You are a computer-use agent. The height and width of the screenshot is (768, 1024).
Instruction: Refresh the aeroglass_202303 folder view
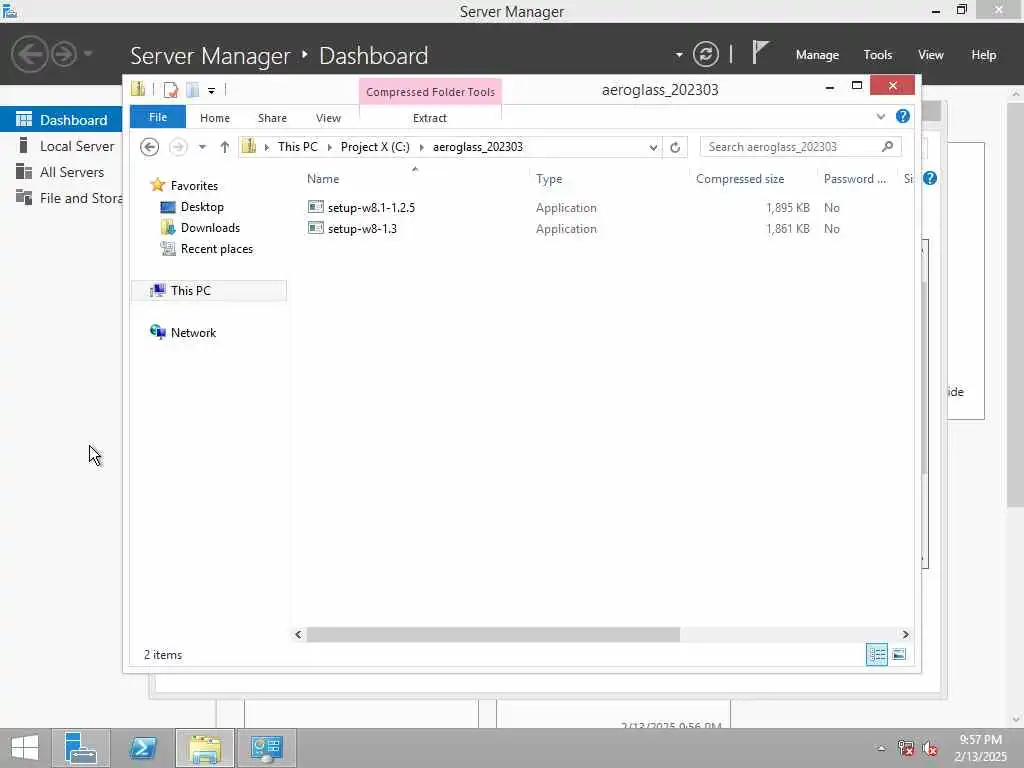[675, 147]
